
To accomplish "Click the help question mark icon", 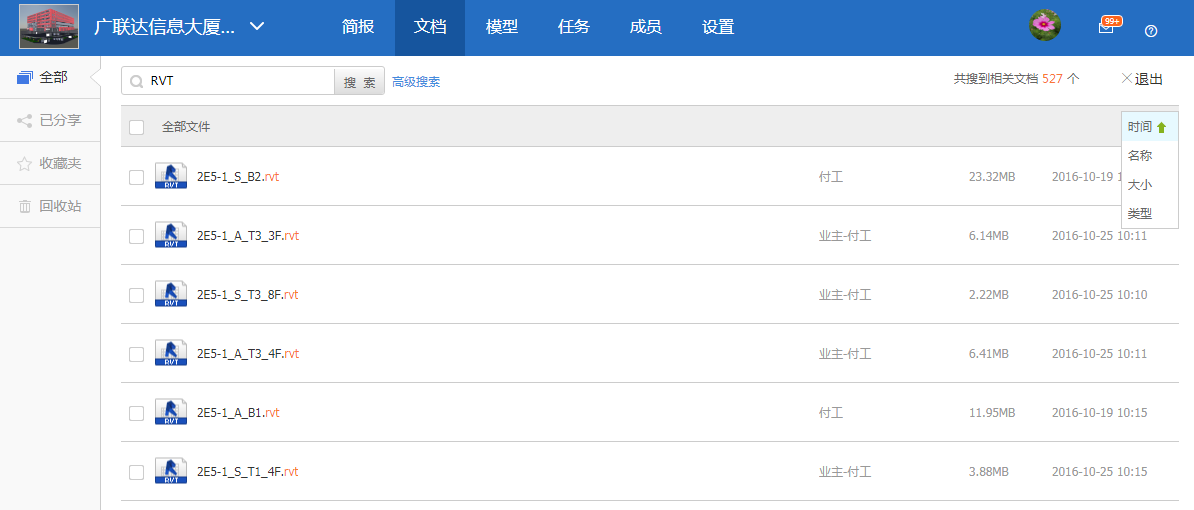I will (1151, 30).
